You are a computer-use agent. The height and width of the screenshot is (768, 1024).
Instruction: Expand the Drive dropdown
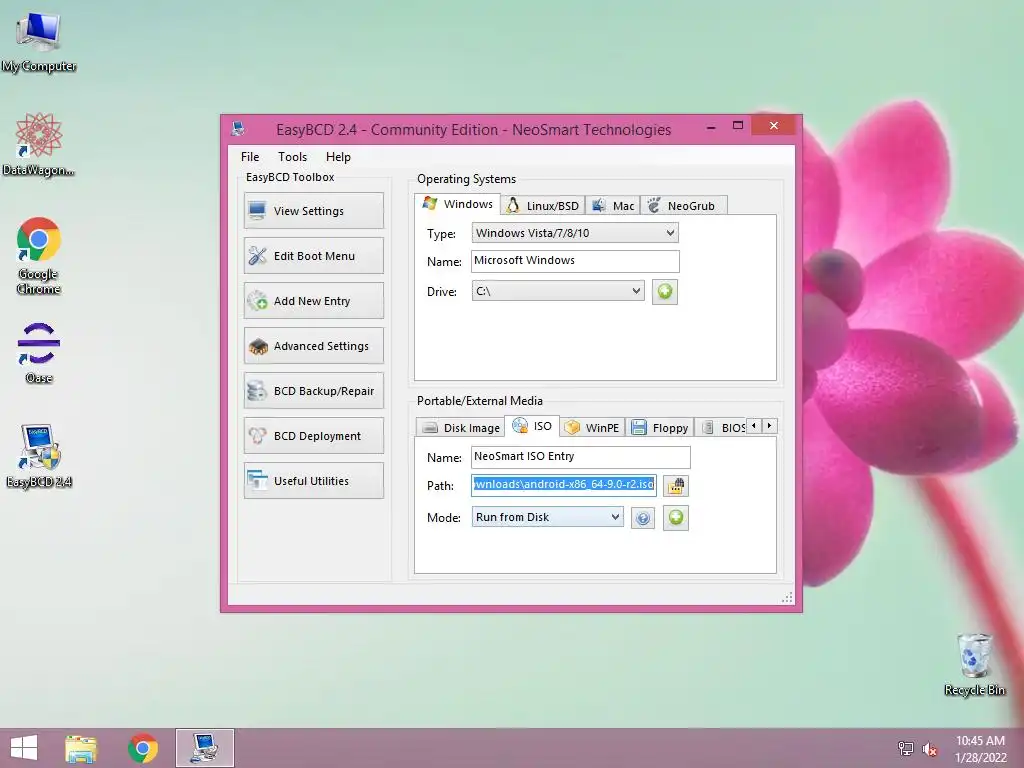[558, 291]
